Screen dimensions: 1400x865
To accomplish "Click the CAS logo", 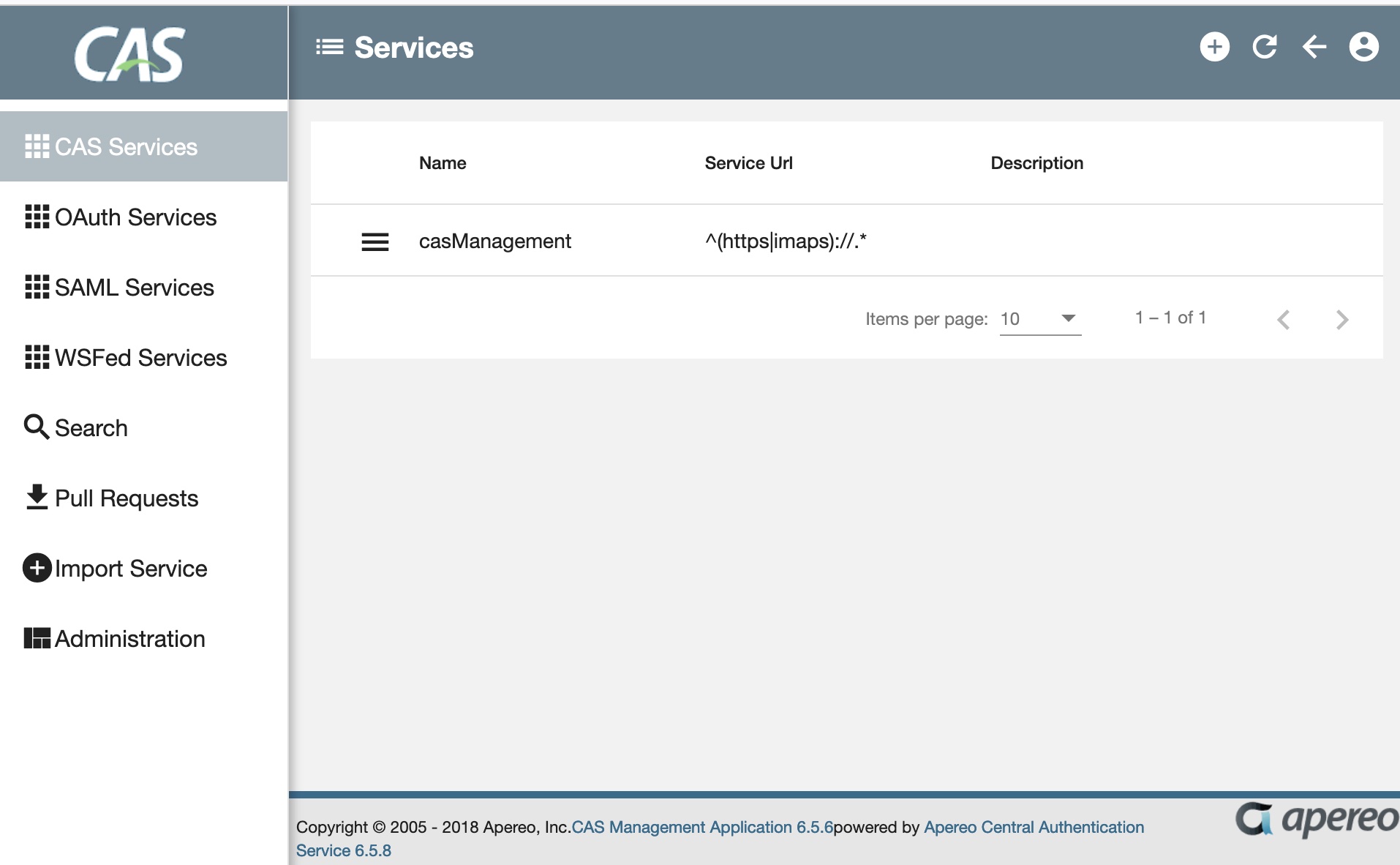I will click(129, 54).
